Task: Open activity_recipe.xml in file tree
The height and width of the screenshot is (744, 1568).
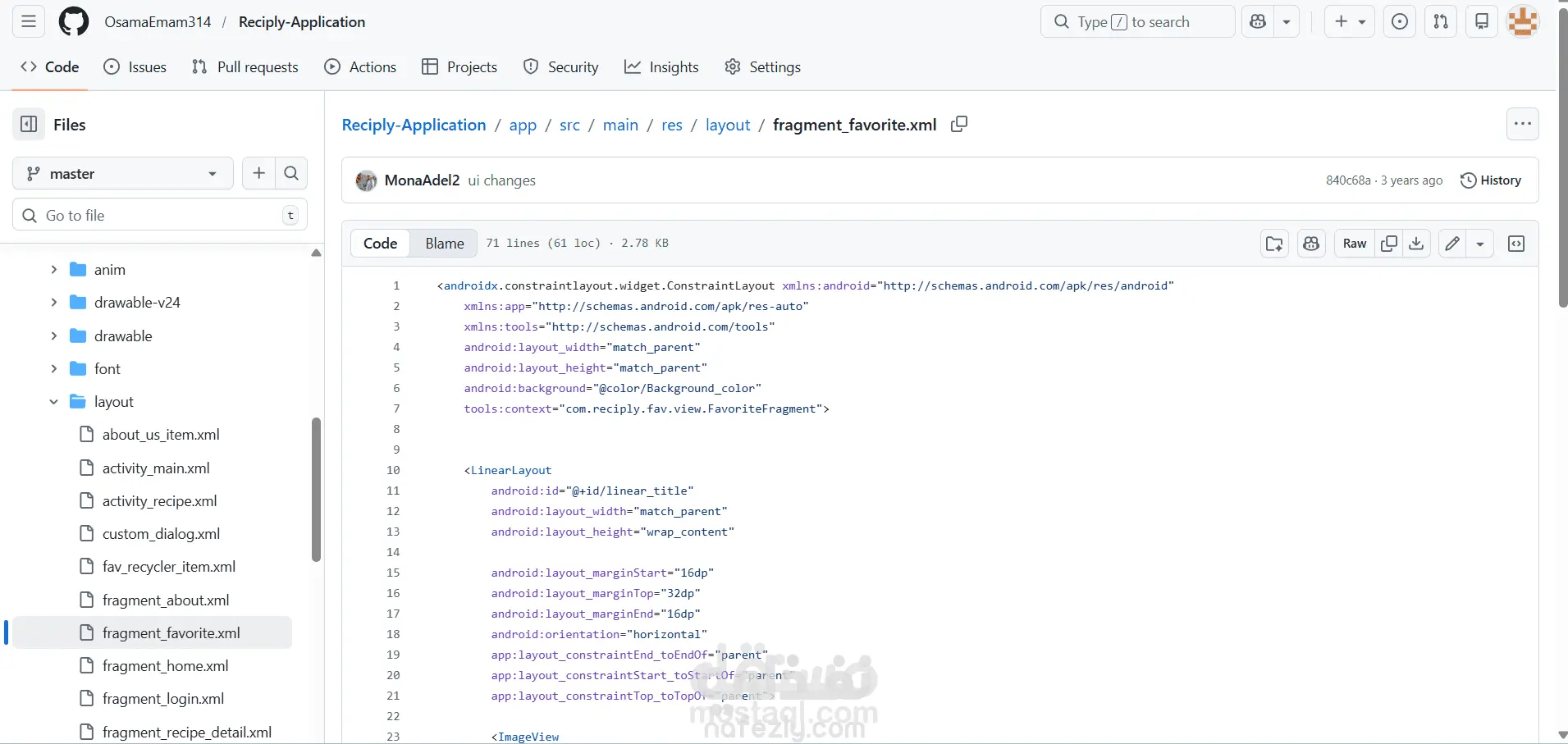Action: coord(159,500)
